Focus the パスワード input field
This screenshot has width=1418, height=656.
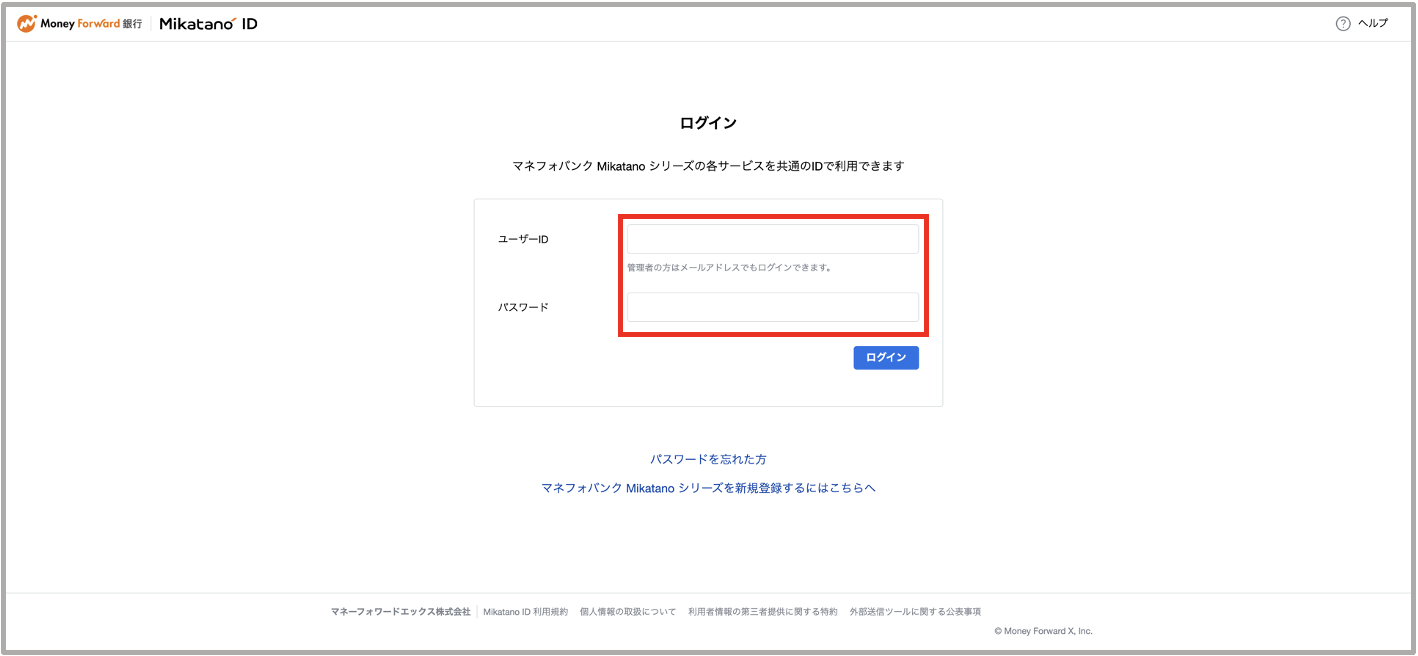pyautogui.click(x=772, y=307)
